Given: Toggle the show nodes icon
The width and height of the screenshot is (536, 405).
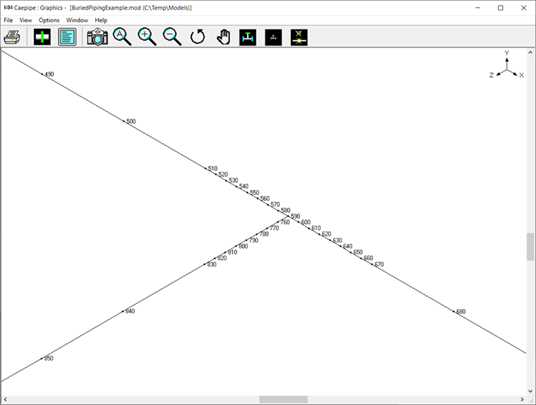Looking at the screenshot, I should click(299, 37).
